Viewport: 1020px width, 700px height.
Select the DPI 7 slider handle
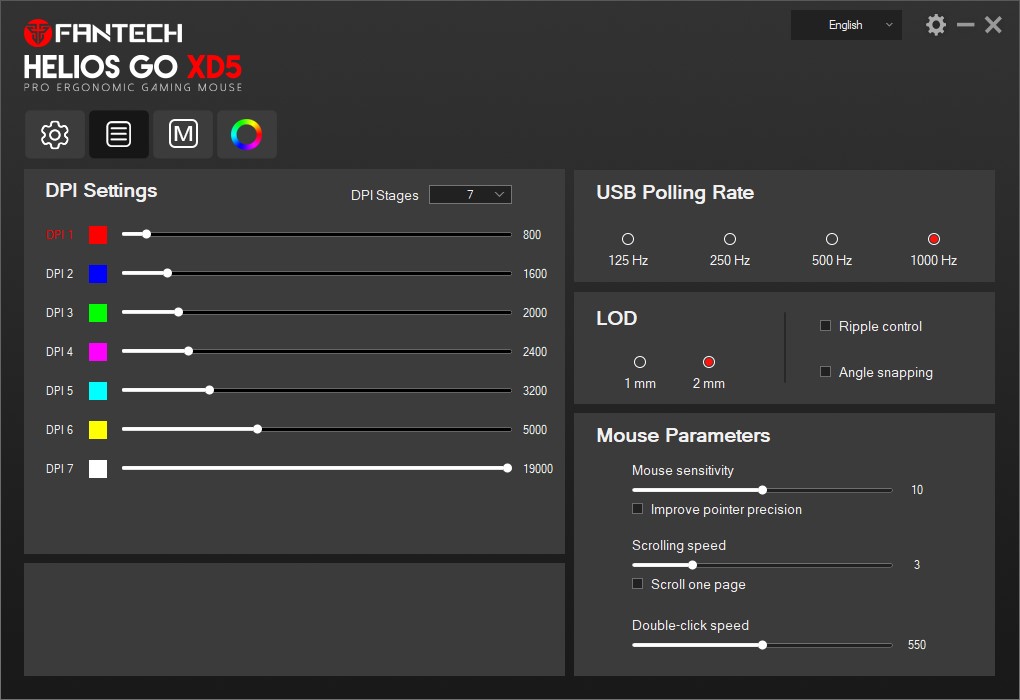(x=507, y=467)
